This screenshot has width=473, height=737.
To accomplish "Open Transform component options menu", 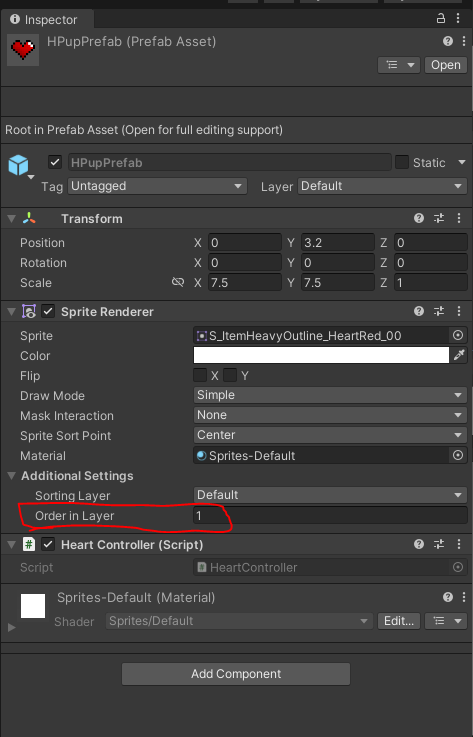I will coord(459,218).
